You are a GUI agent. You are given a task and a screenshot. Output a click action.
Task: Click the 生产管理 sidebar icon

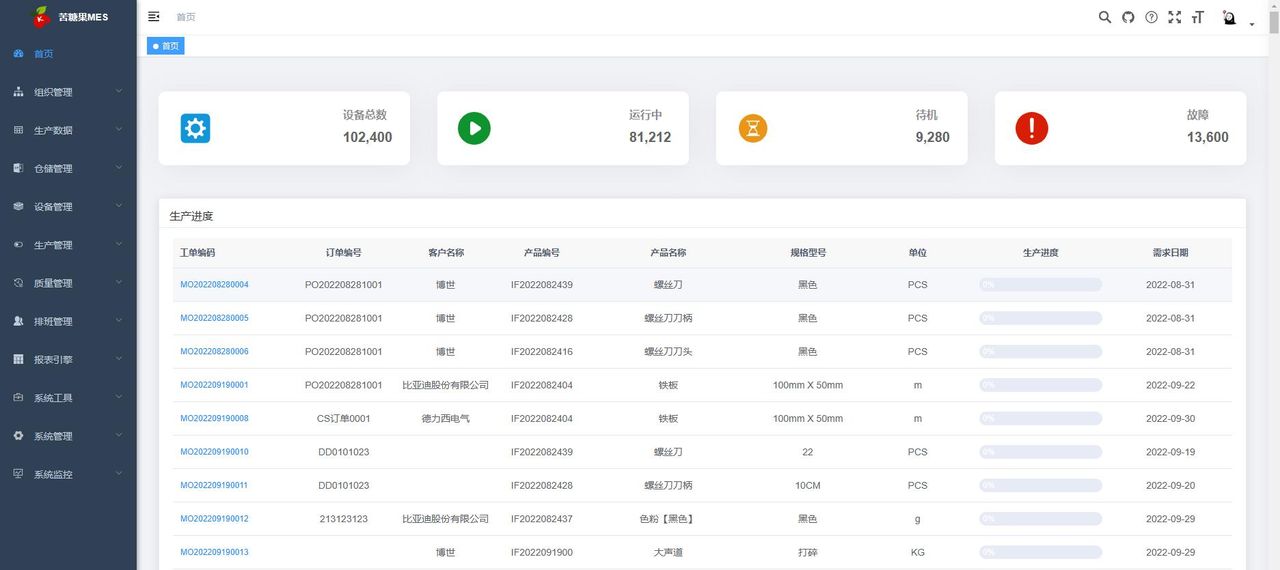pyautogui.click(x=18, y=245)
